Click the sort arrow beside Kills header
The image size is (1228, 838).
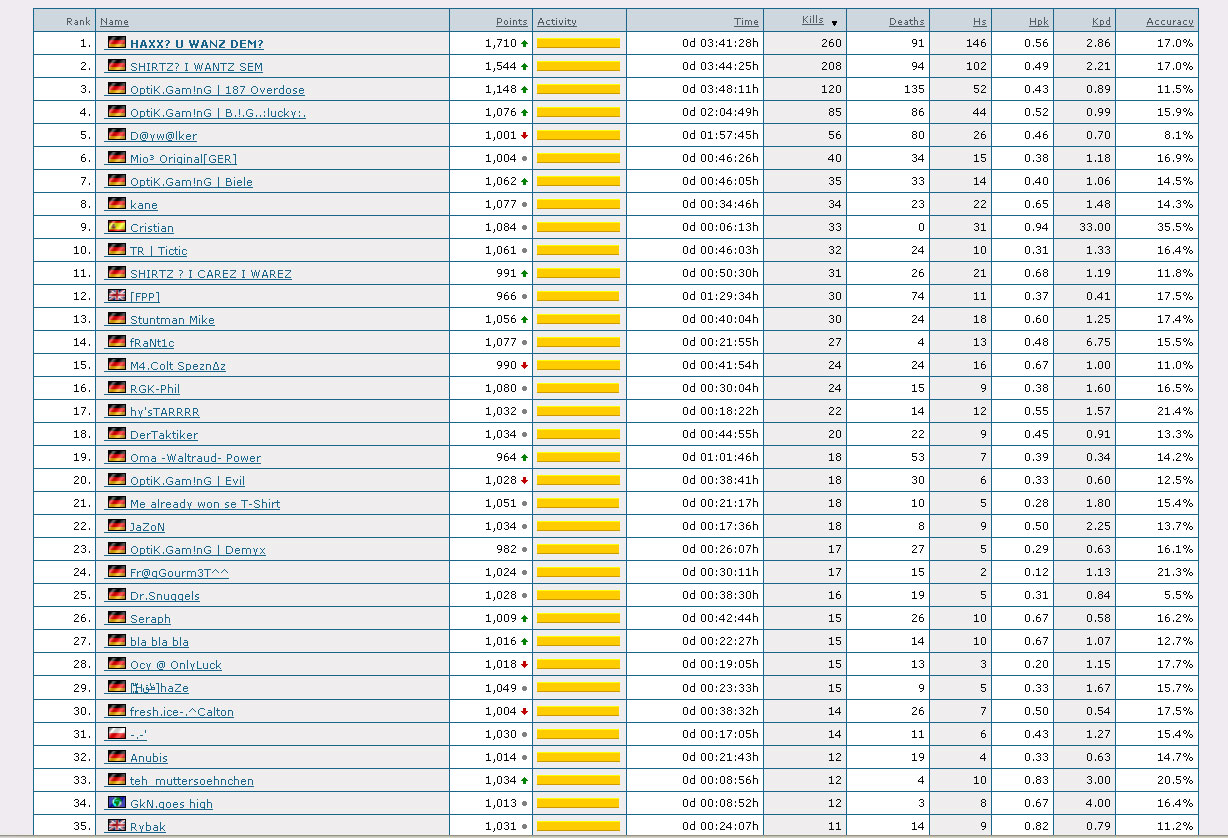[834, 22]
